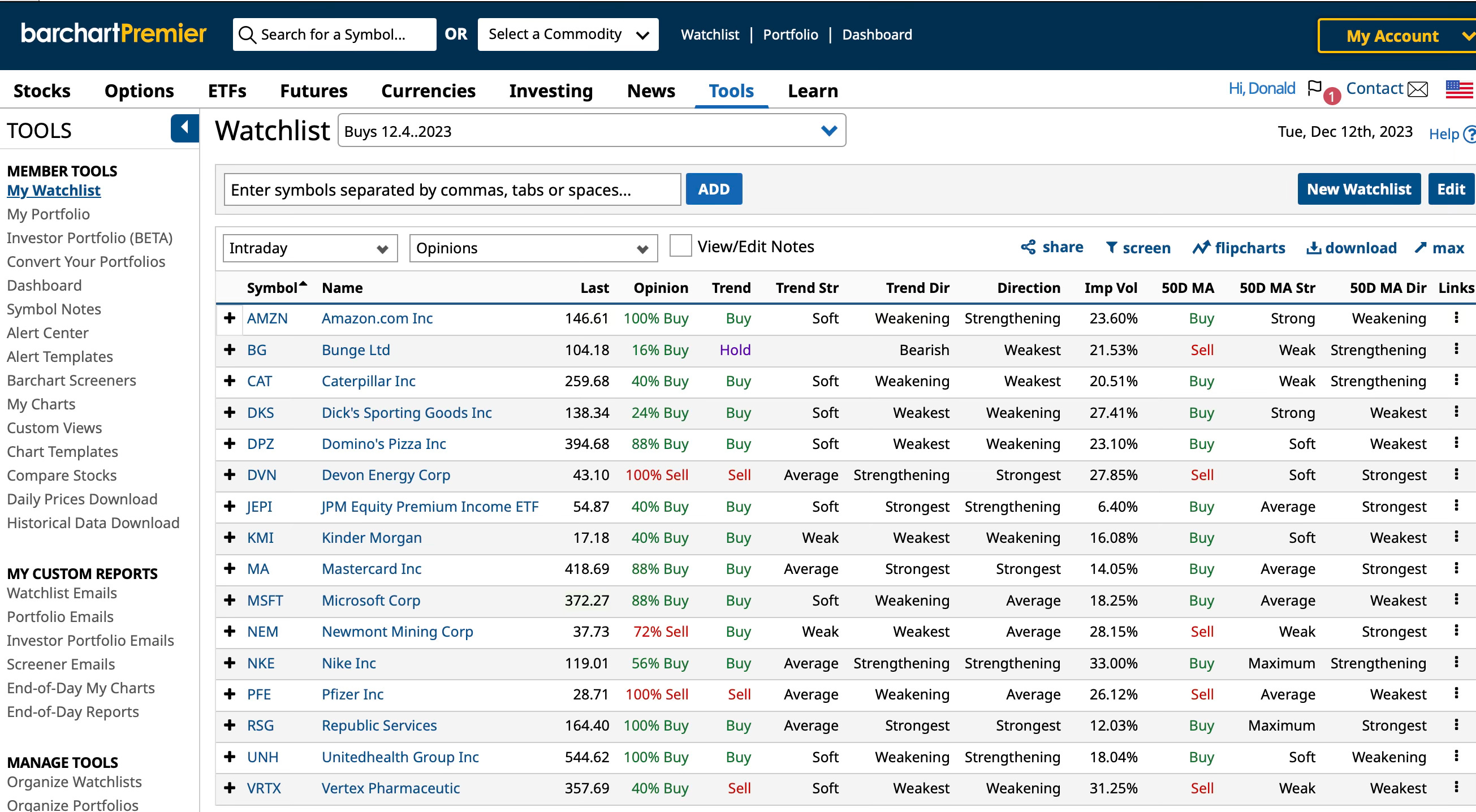The height and width of the screenshot is (812, 1476).
Task: Click the search magnifier icon
Action: point(247,34)
